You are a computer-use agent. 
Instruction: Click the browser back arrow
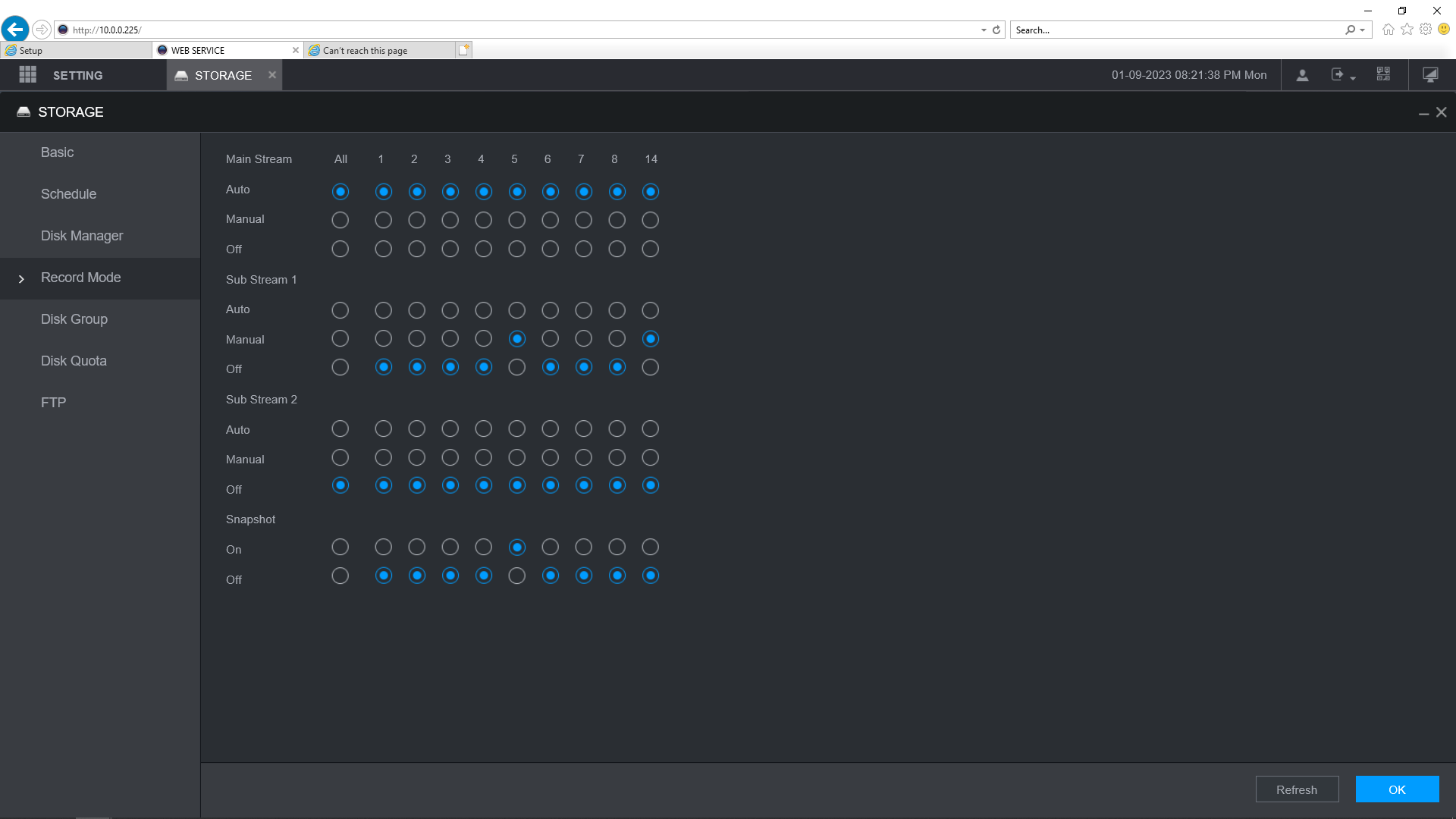coord(15,30)
